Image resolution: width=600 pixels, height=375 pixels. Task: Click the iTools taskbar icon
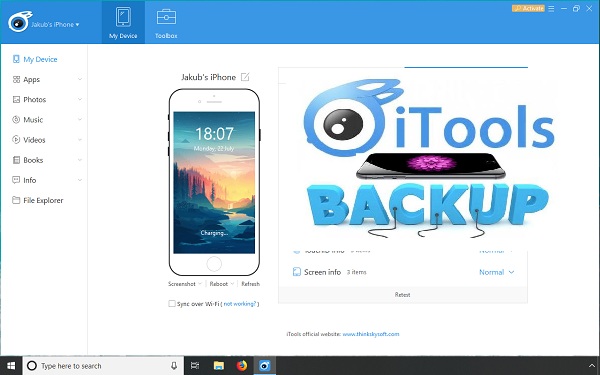pyautogui.click(x=265, y=366)
